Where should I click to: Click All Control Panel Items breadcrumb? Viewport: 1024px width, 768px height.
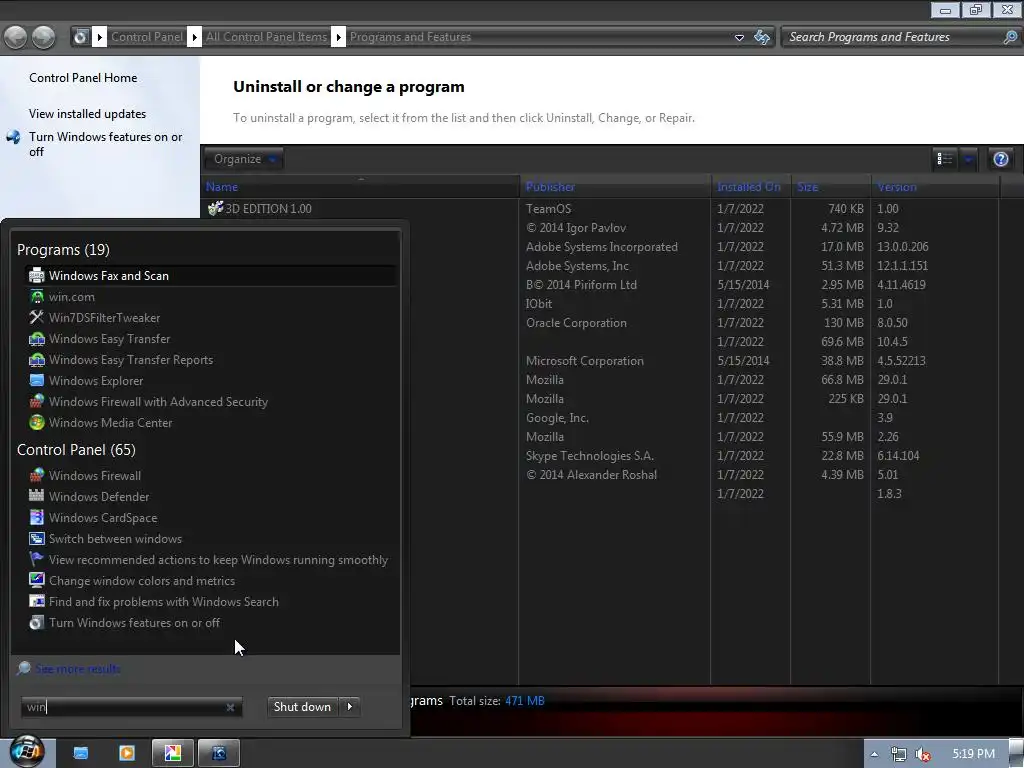[x=266, y=37]
